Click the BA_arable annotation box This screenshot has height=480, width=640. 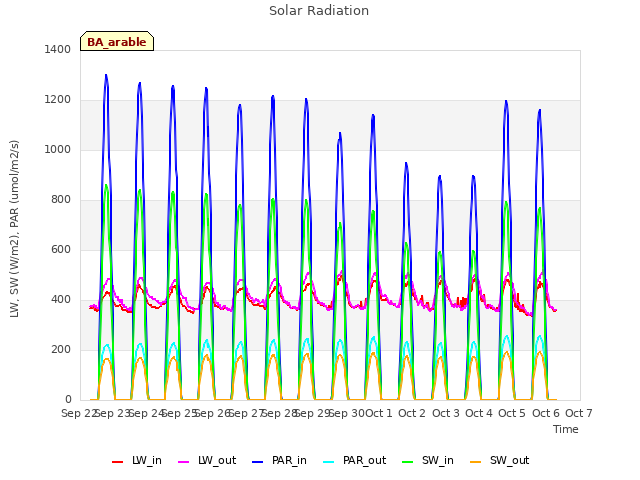click(x=117, y=41)
